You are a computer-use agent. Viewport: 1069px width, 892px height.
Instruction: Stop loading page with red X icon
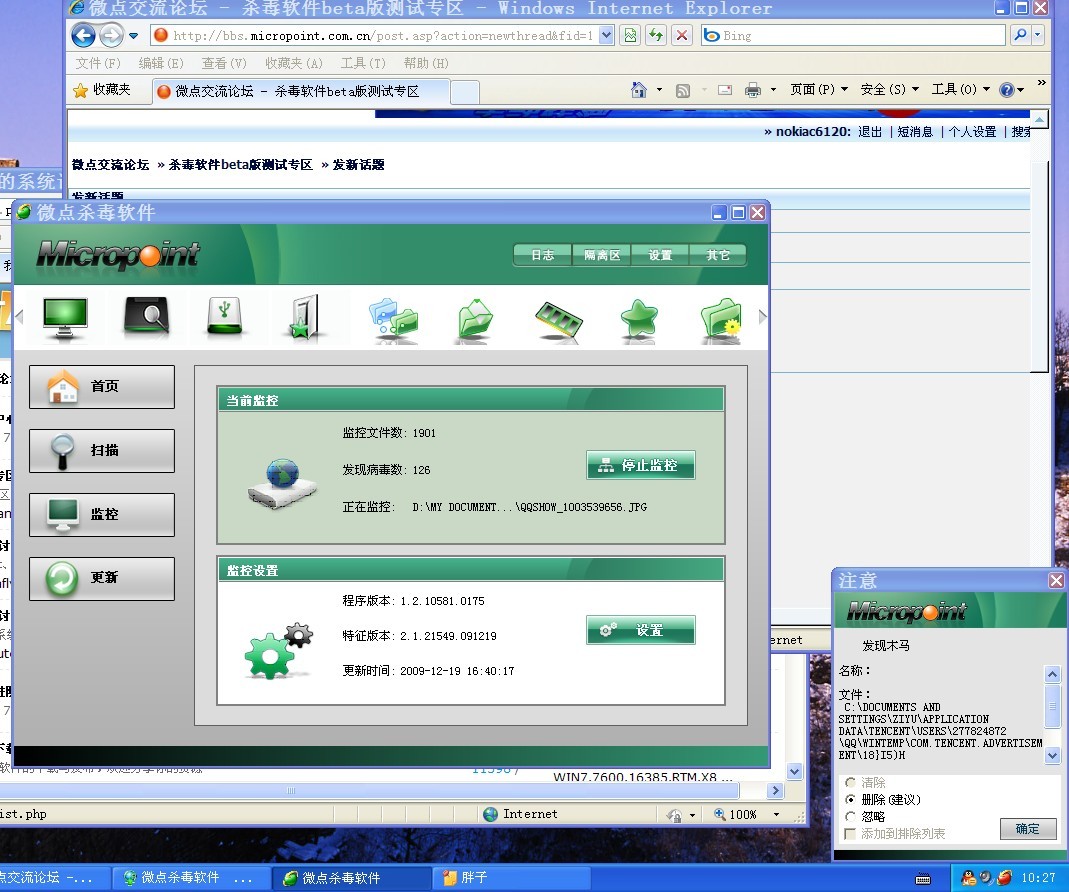click(682, 35)
